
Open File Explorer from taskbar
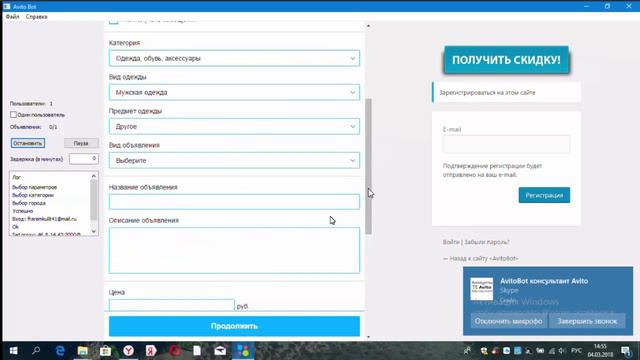tap(83, 351)
